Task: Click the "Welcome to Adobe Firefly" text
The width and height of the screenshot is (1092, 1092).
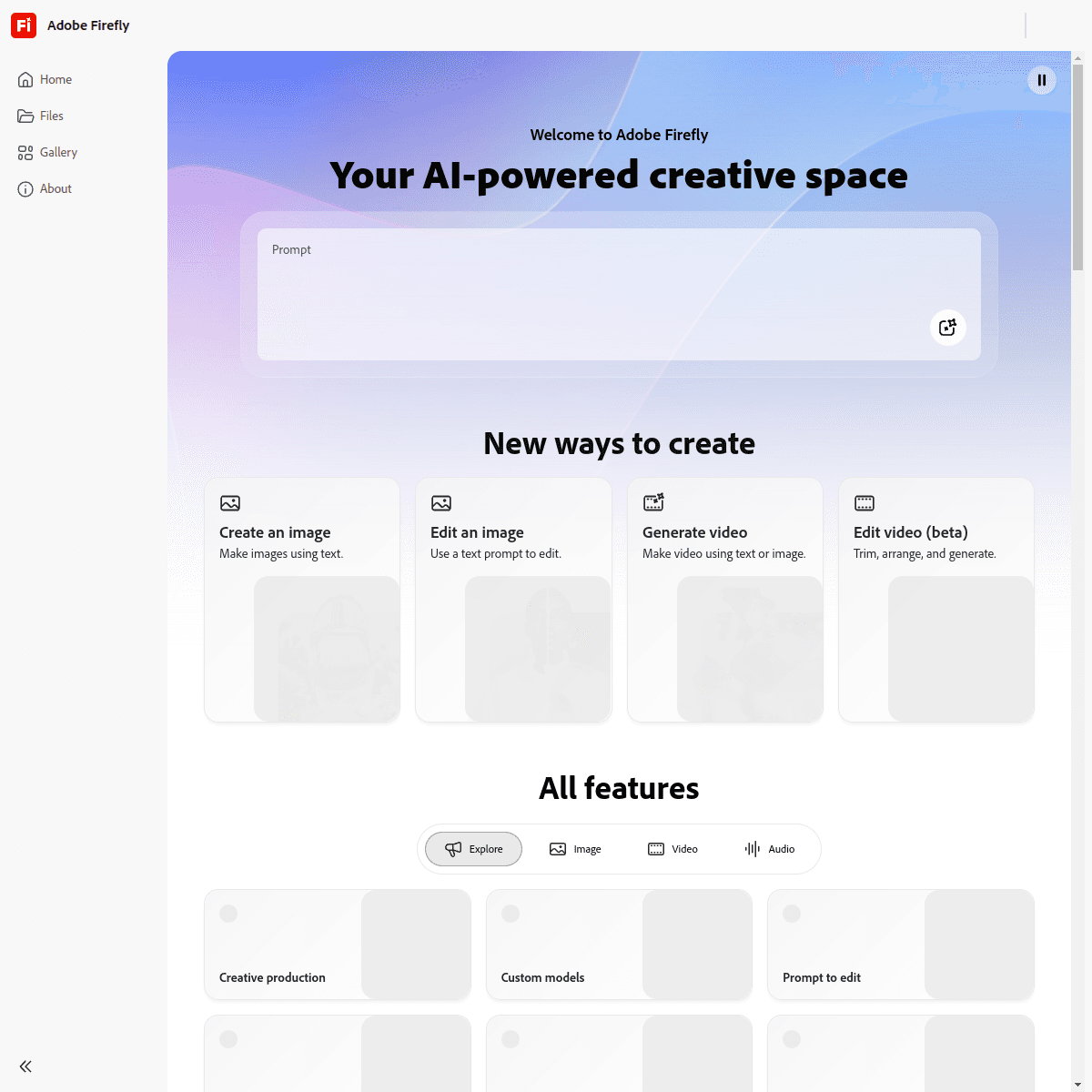Action: [619, 135]
